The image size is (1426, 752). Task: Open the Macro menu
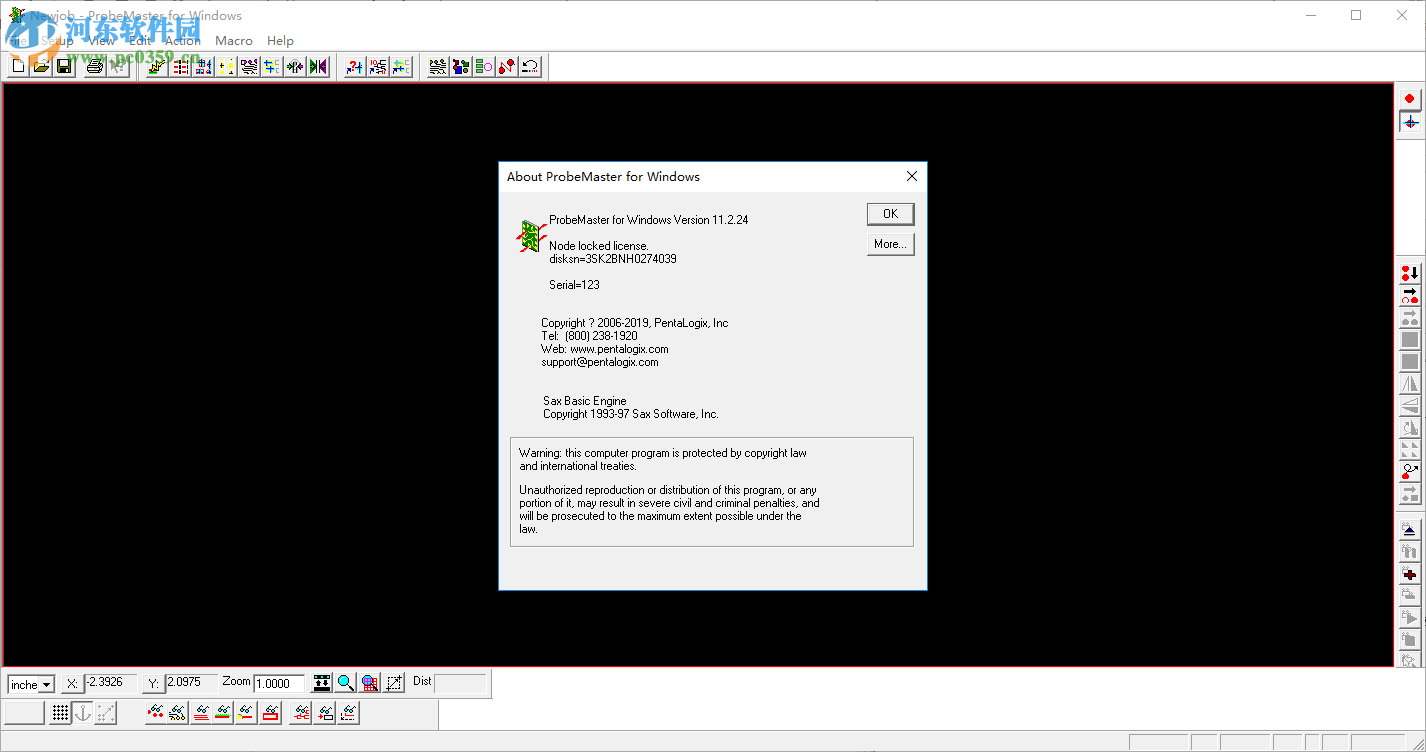[x=233, y=41]
